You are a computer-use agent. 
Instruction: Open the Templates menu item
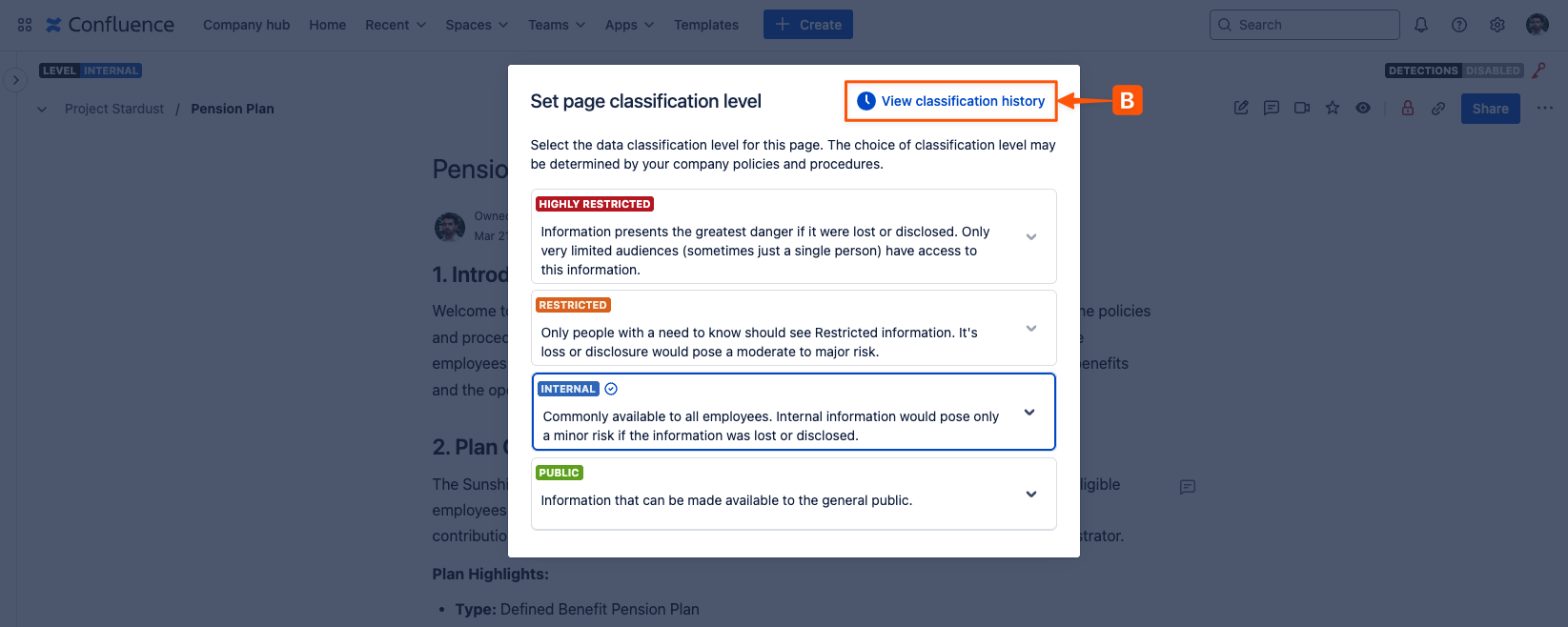click(x=705, y=25)
